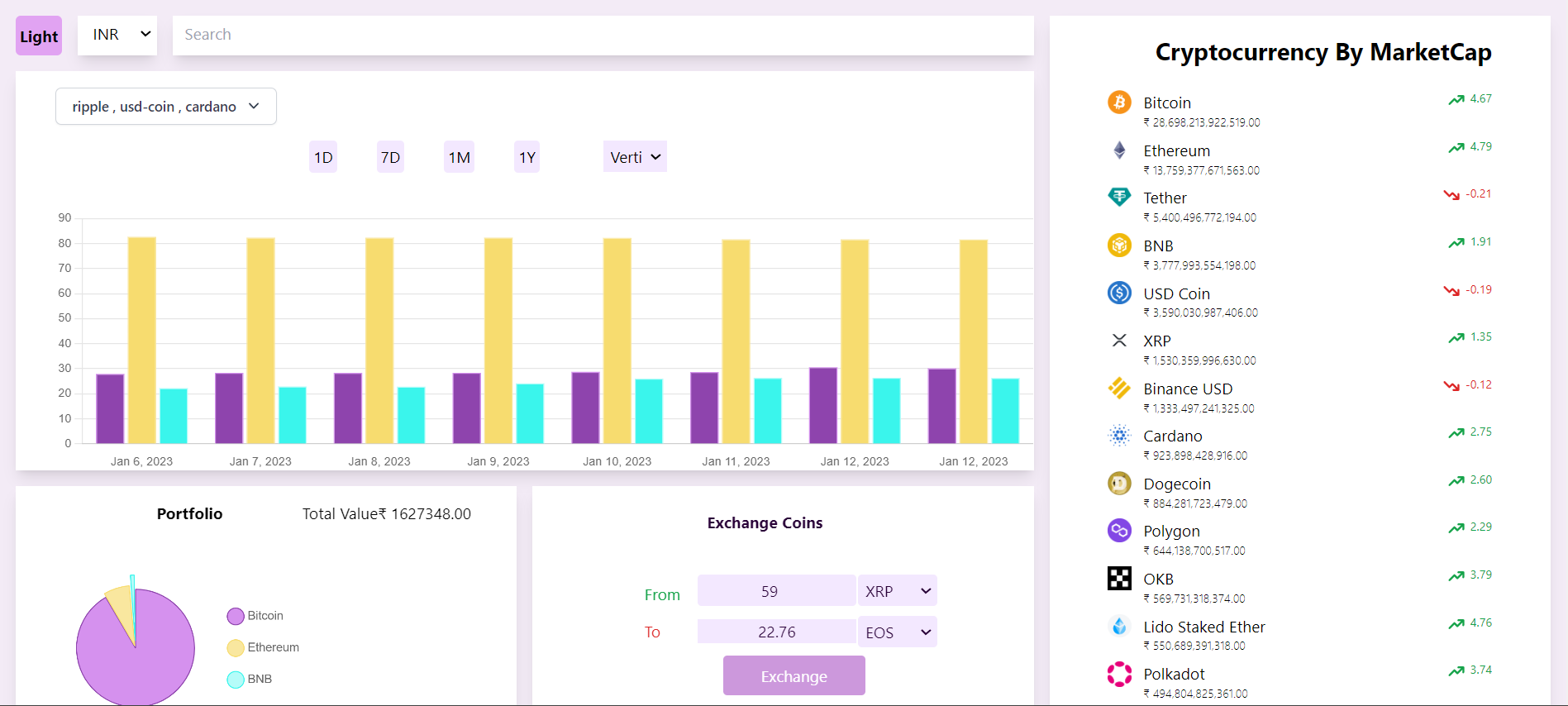Click the BNB market cap value
The image size is (1568, 706).
[1199, 265]
